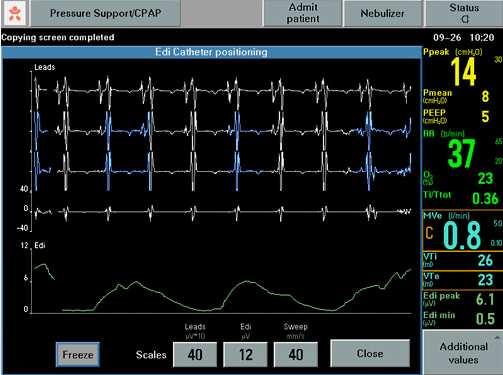Open the Pressure Support/CPAP mode menu
Screen dimensions: 503x375
[x=105, y=13]
